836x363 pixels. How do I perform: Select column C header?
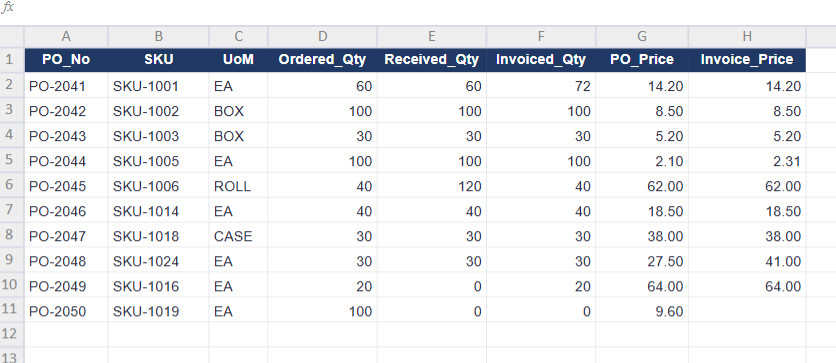(238, 36)
